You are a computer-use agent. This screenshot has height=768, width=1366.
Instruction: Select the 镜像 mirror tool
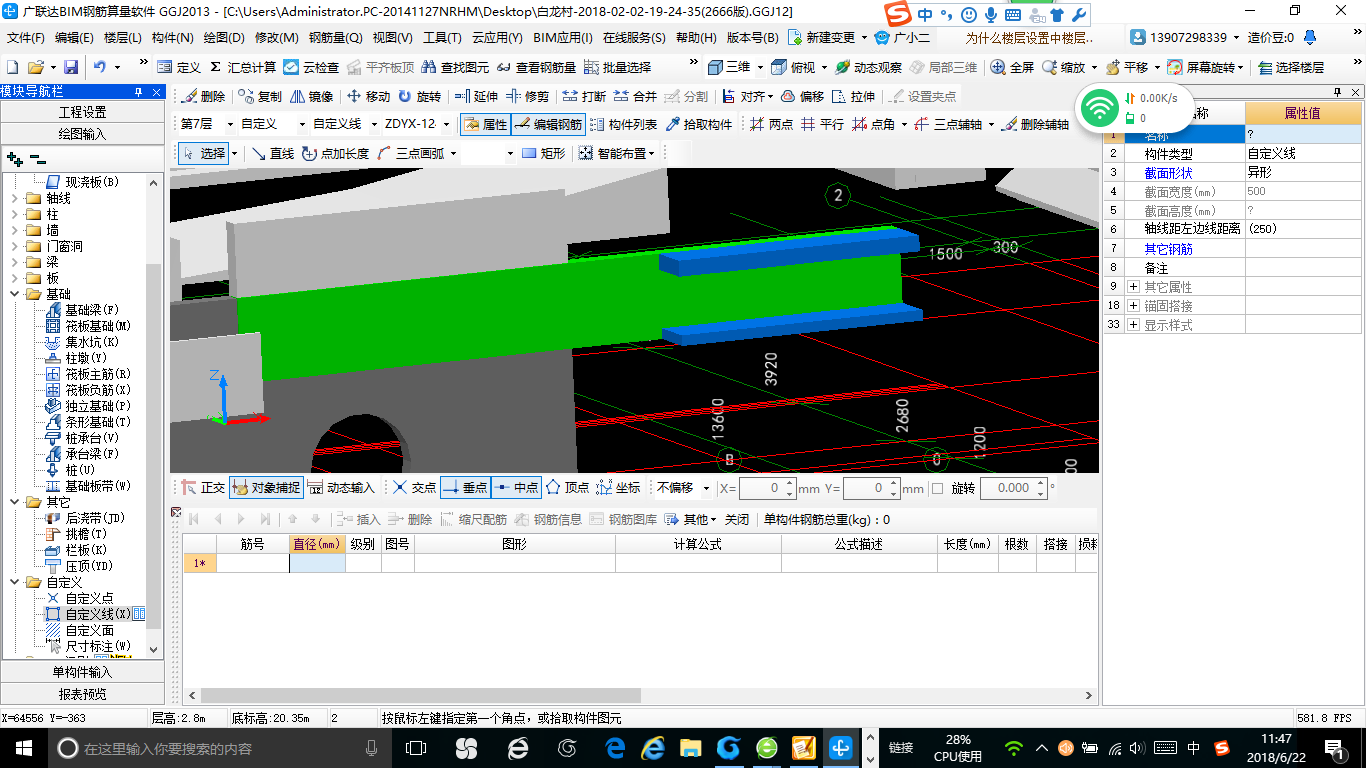[312, 97]
